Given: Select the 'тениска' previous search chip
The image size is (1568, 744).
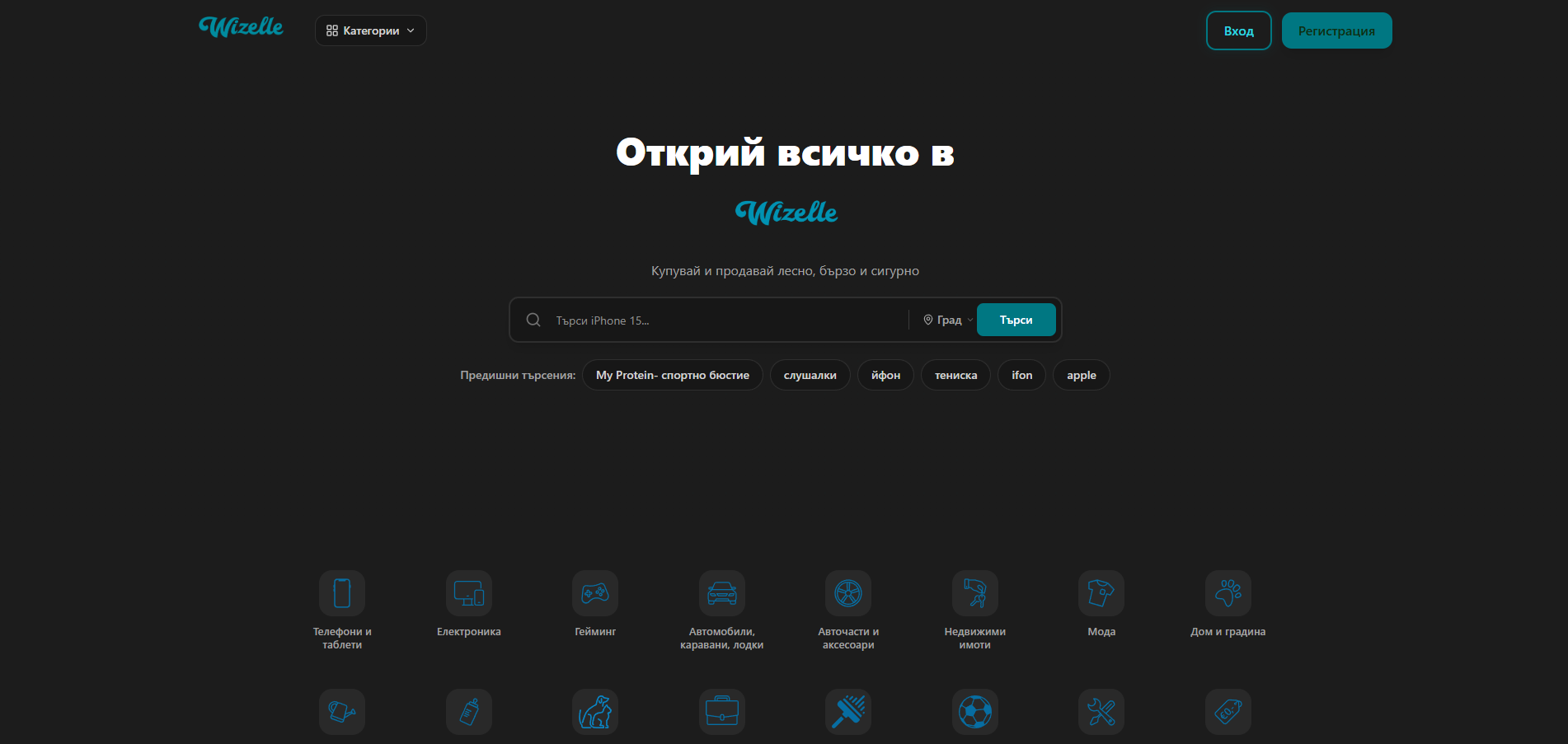Looking at the screenshot, I should point(955,375).
